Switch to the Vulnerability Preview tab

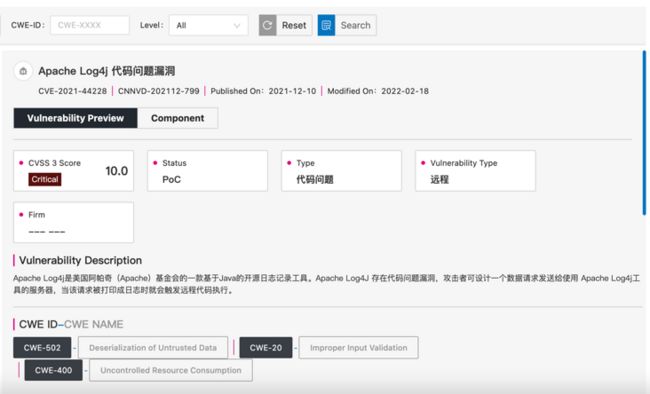tap(75, 118)
